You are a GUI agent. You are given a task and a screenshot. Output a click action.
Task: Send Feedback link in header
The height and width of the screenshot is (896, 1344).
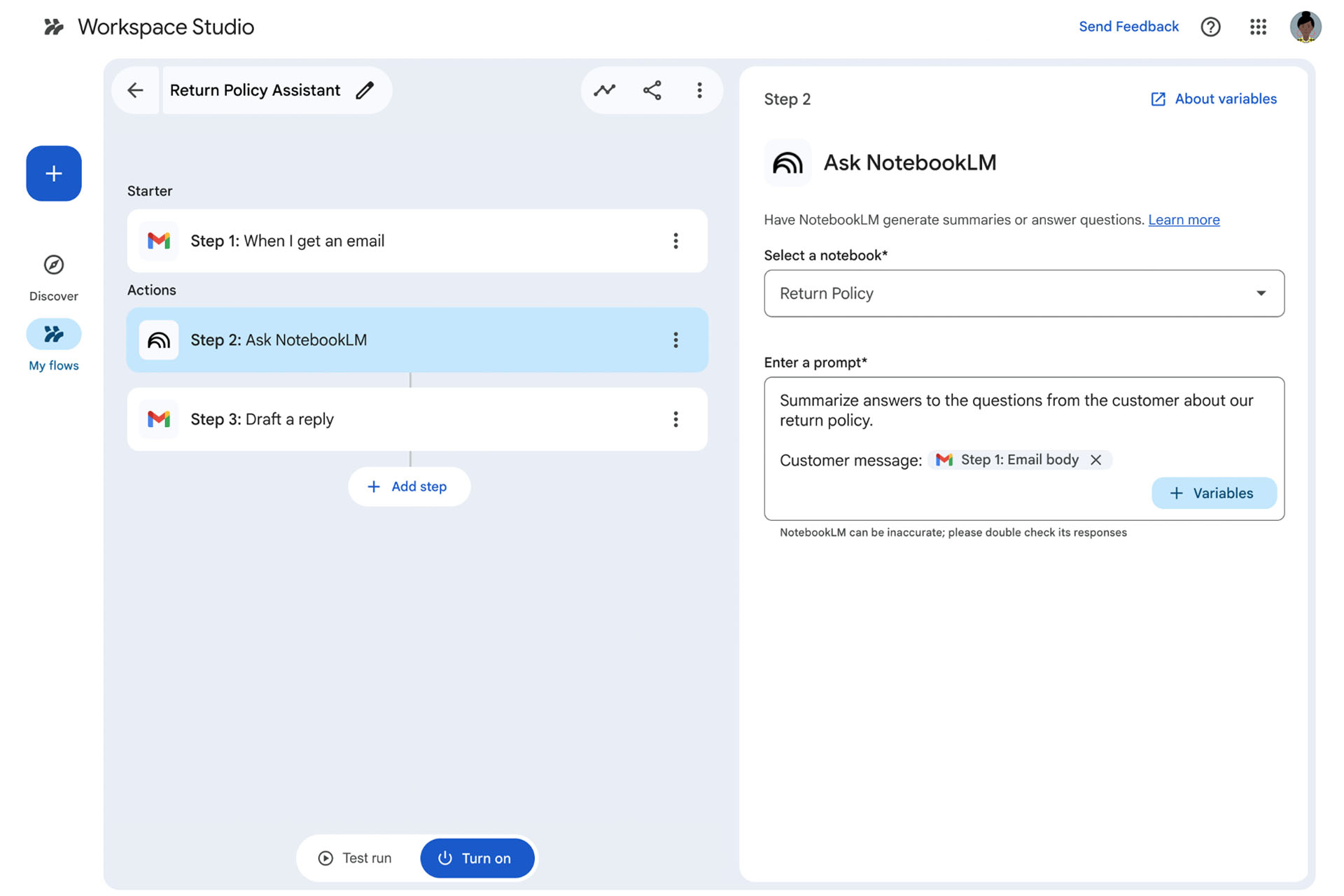1128,27
